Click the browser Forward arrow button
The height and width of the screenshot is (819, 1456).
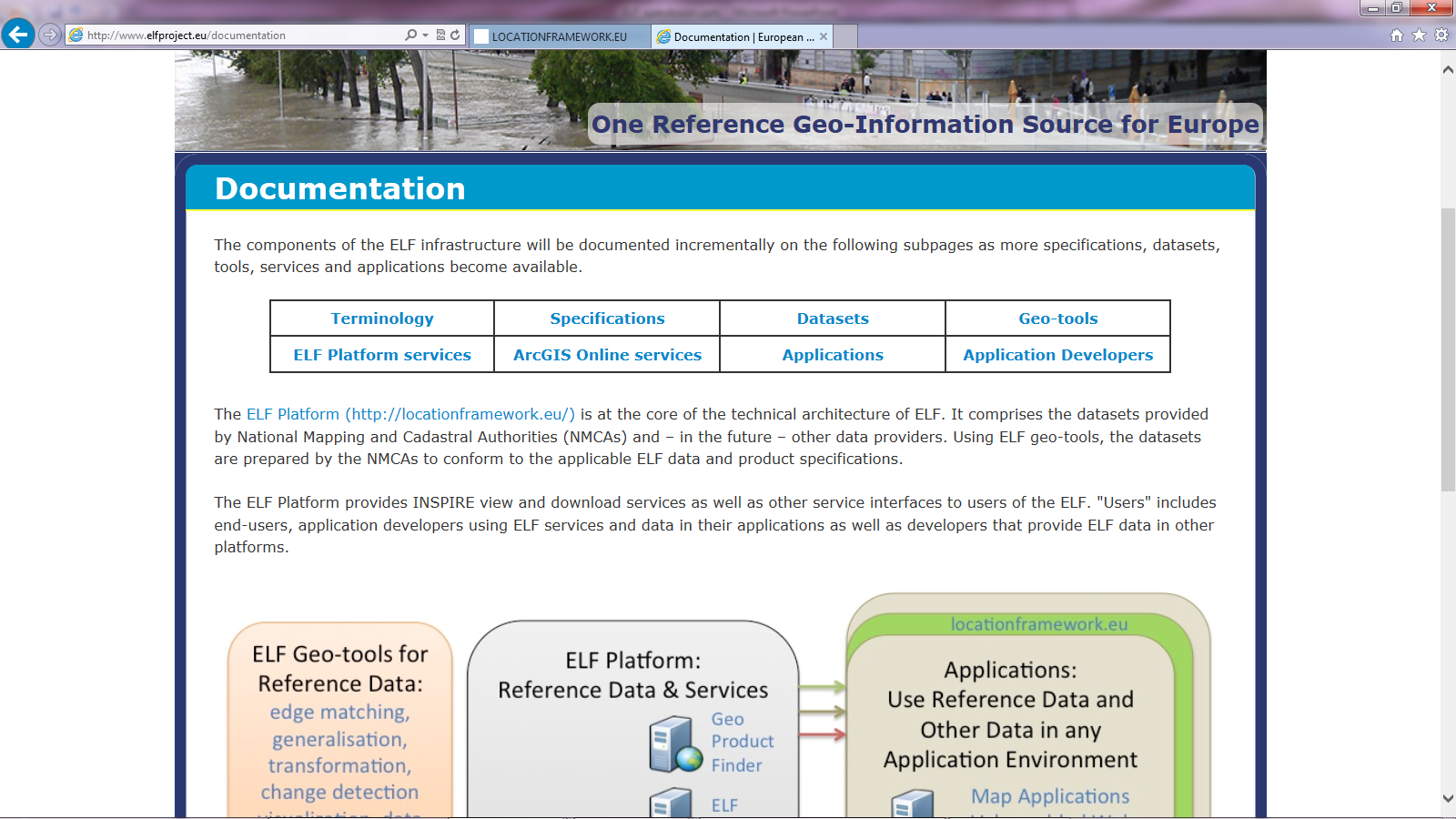50,35
